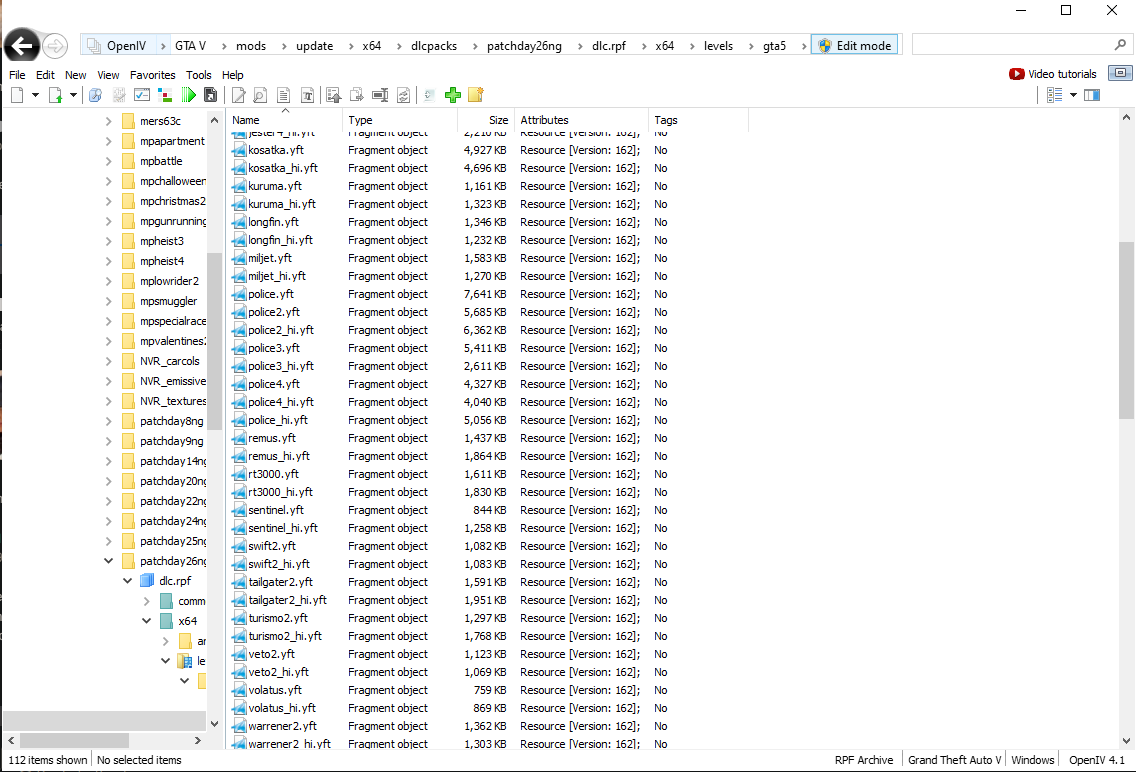Viewport: 1136px width, 772px height.
Task: Click the levels breadcrumb segment
Action: (718, 46)
